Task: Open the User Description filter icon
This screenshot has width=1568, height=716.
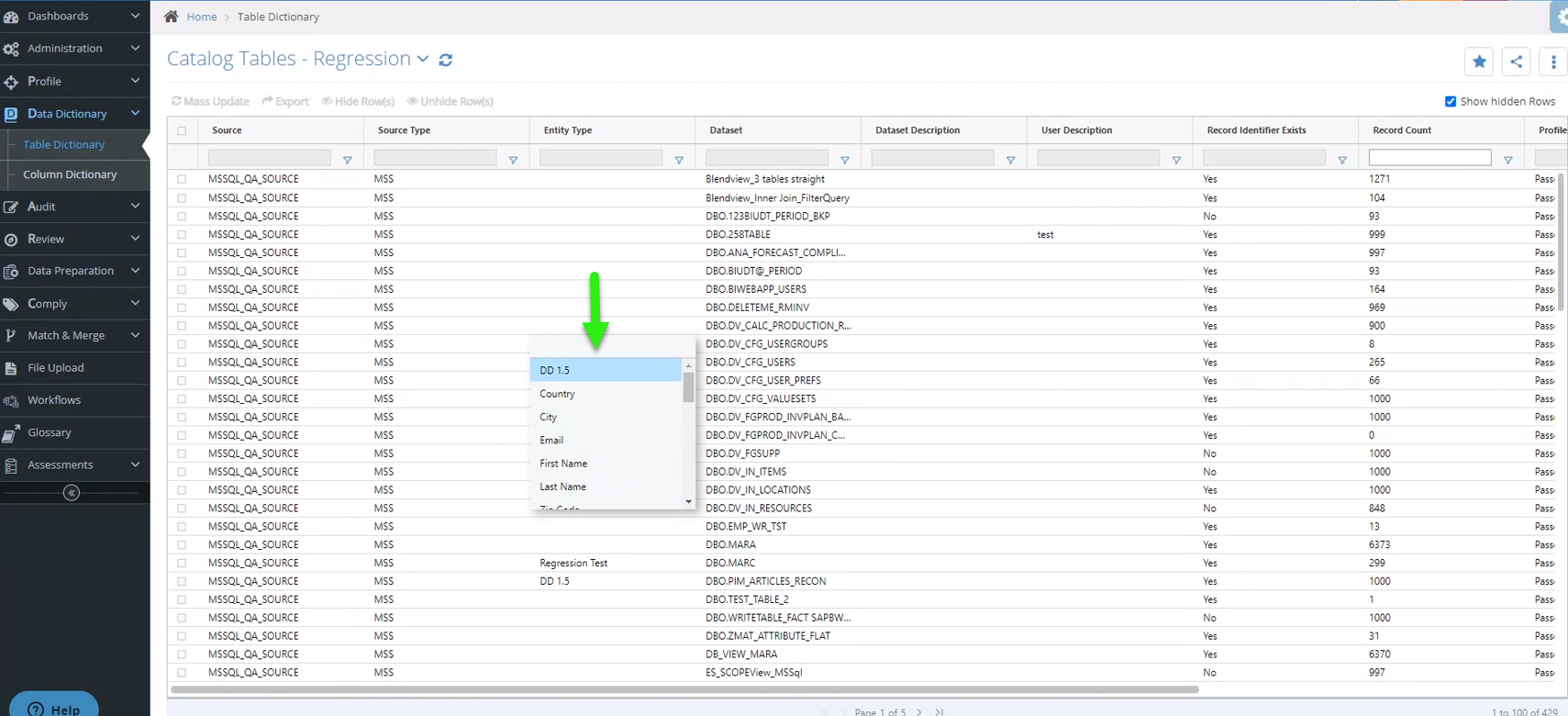Action: 1176,160
